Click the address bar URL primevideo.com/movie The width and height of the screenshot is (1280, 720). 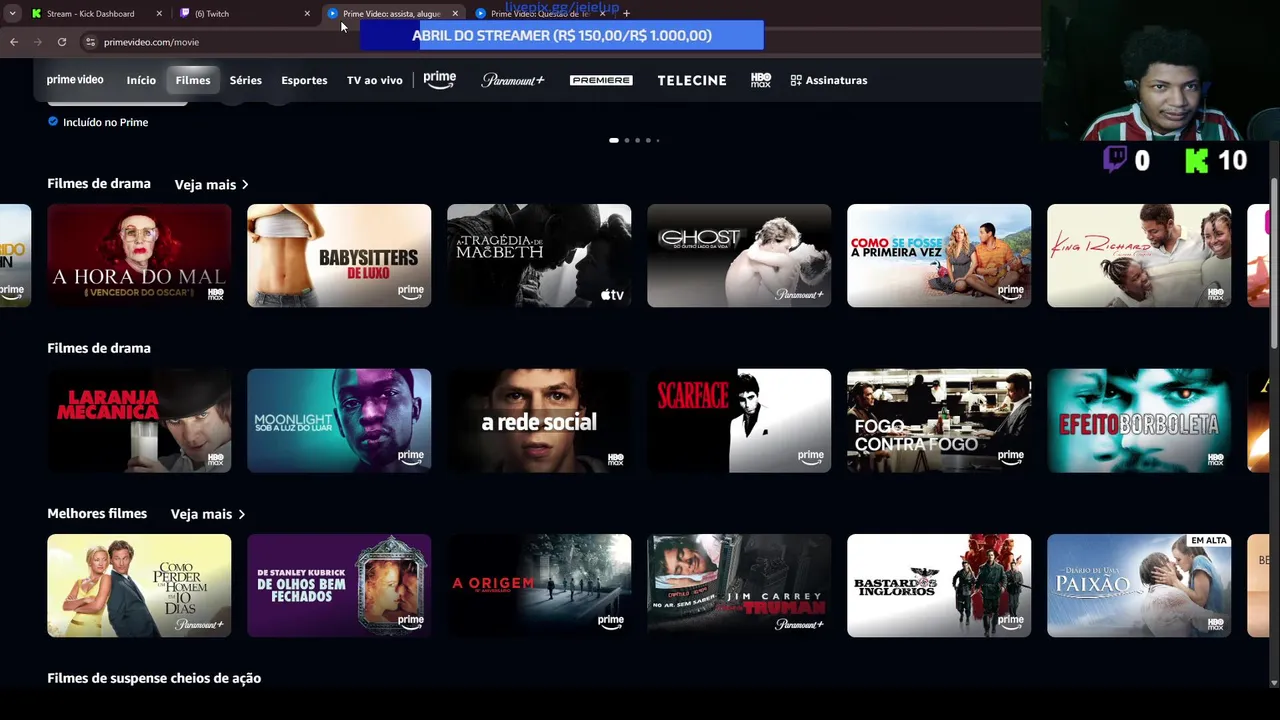(151, 42)
